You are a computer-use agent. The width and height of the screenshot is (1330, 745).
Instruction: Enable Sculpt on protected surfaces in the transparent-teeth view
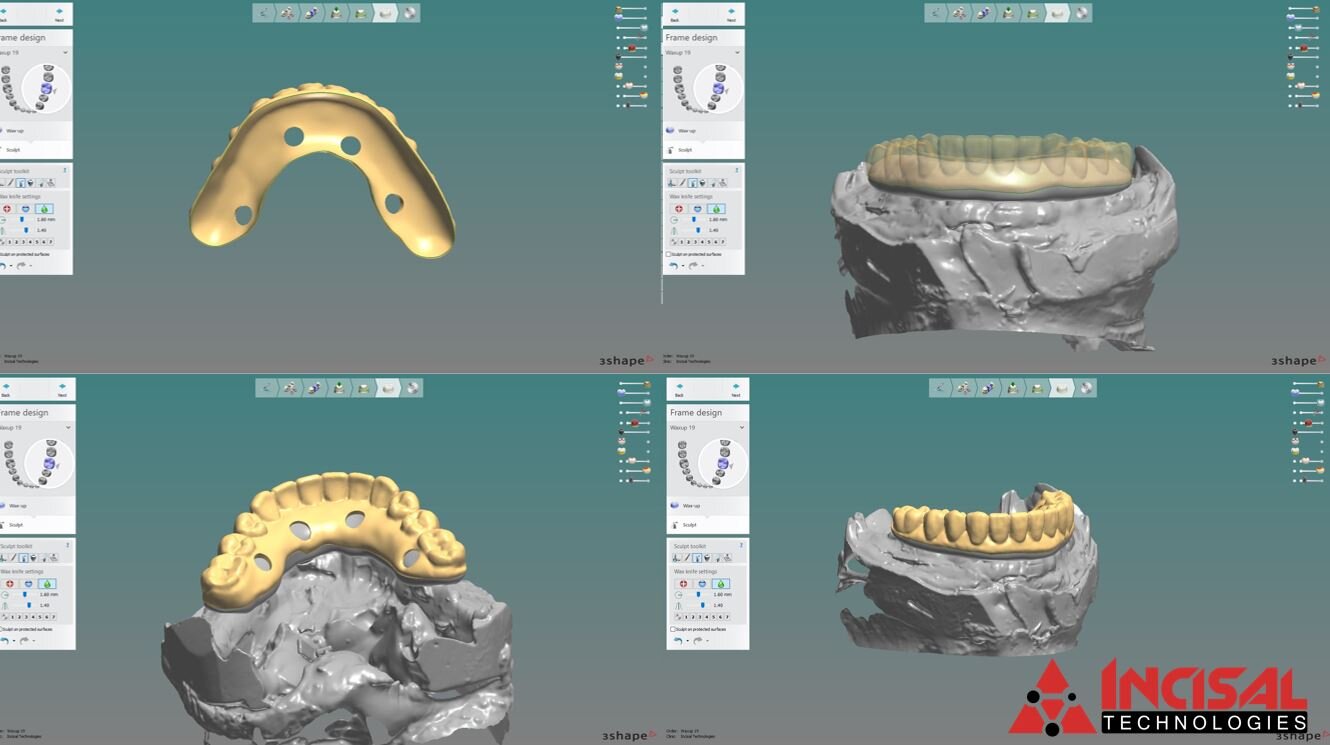(668, 254)
